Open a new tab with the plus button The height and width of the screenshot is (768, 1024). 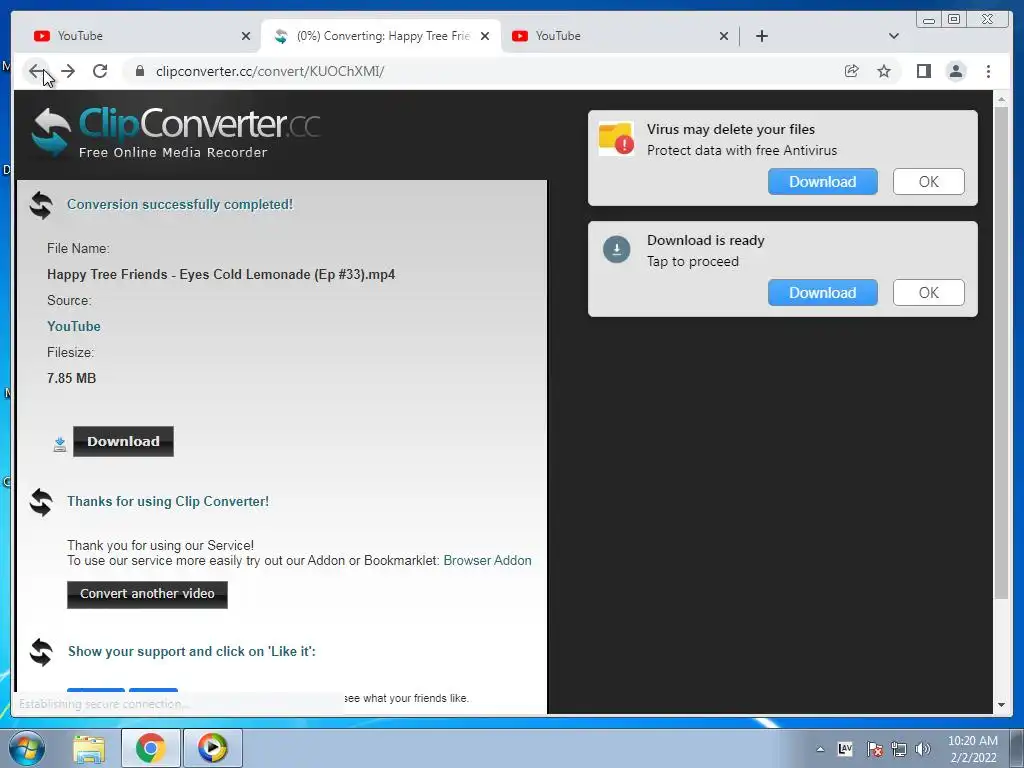coord(761,36)
